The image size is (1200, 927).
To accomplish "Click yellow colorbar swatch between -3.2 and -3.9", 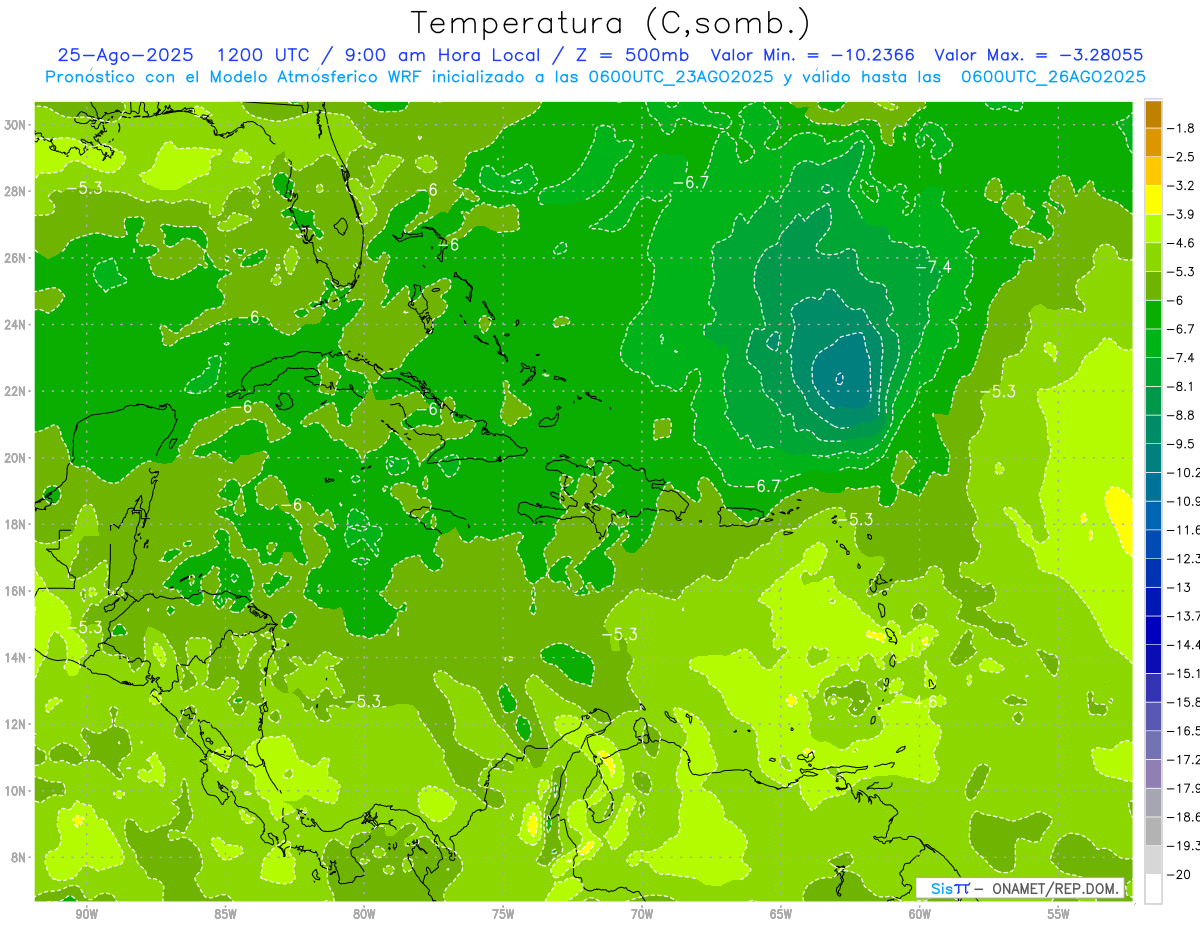I will (1153, 200).
